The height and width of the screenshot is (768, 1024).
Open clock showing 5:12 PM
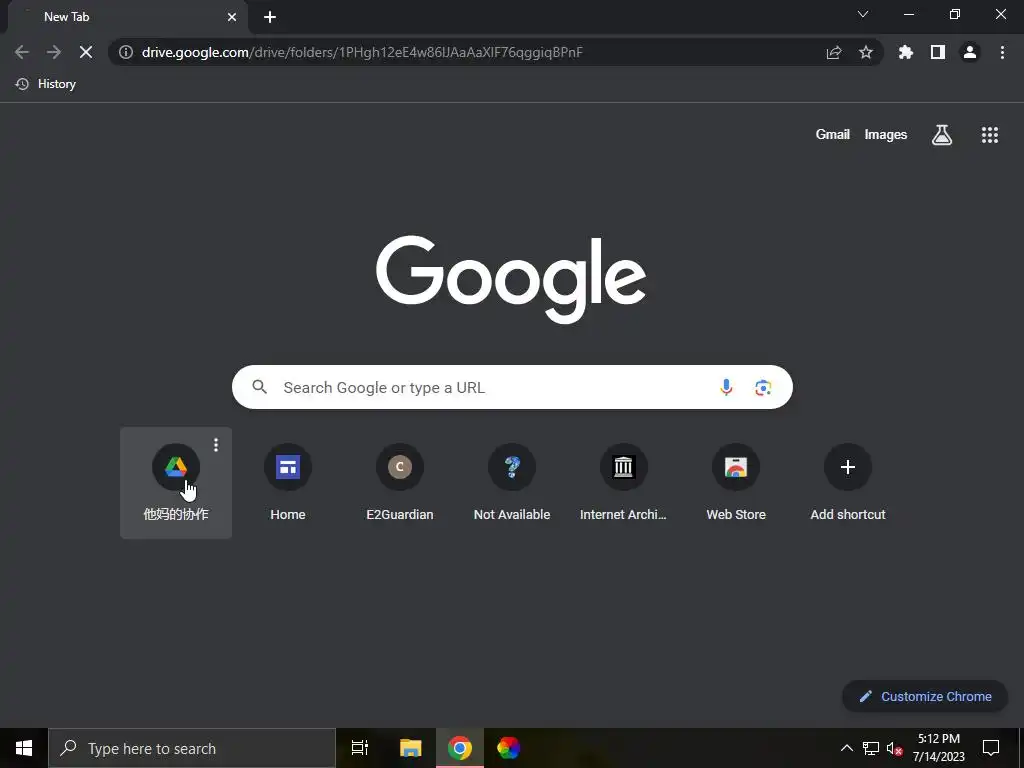[938, 748]
